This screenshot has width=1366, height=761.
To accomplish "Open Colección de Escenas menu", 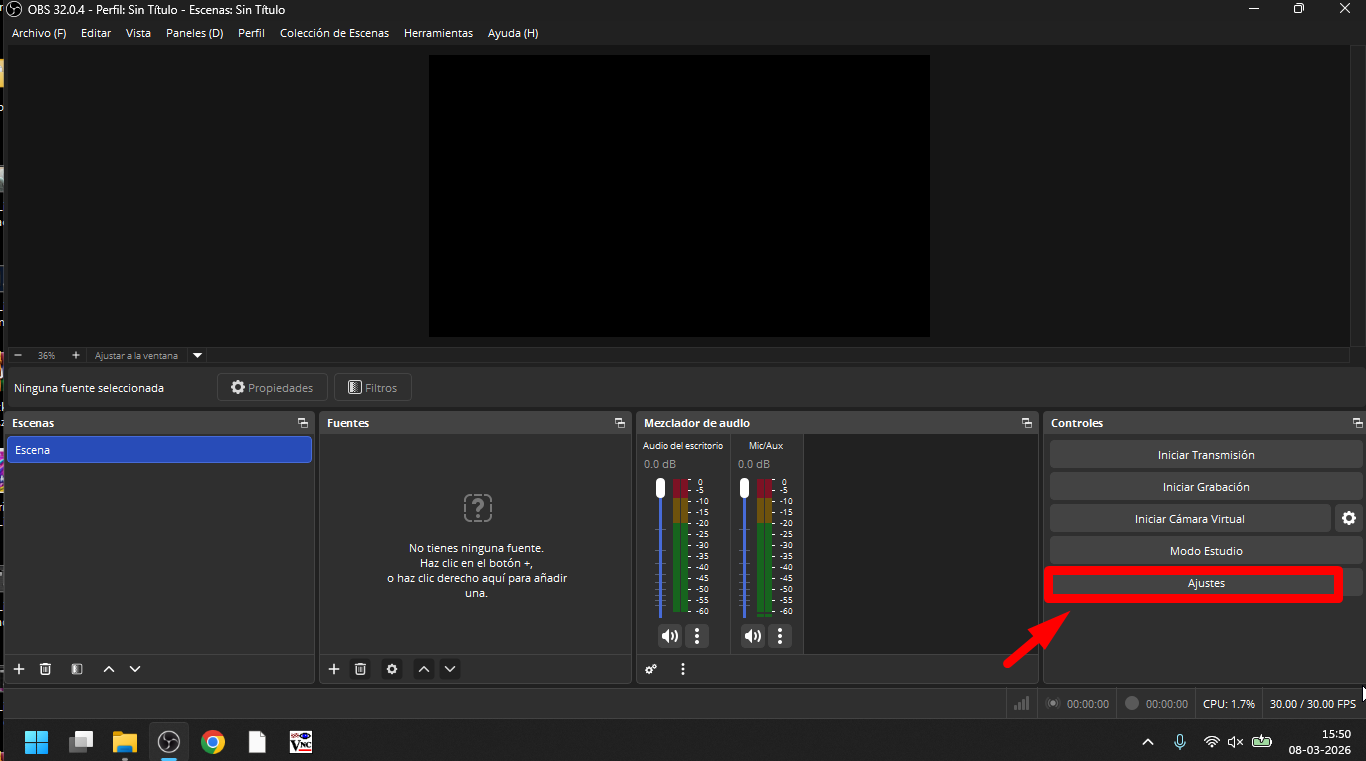I will (334, 33).
